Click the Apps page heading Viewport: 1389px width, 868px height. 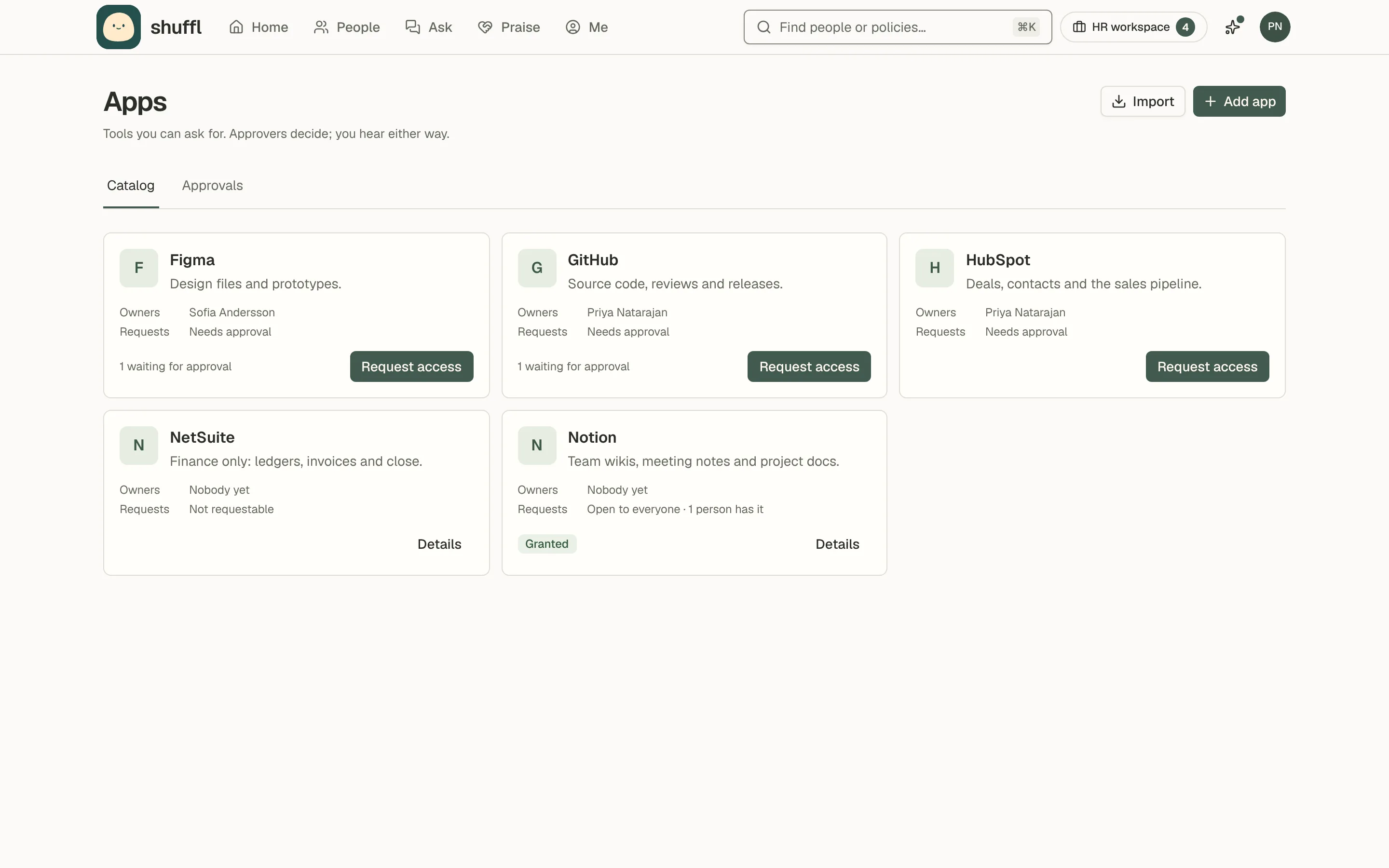click(x=135, y=102)
